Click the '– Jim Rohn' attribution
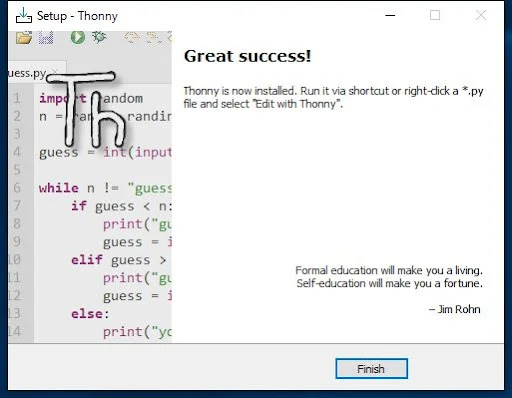The image size is (512, 398). [x=455, y=309]
